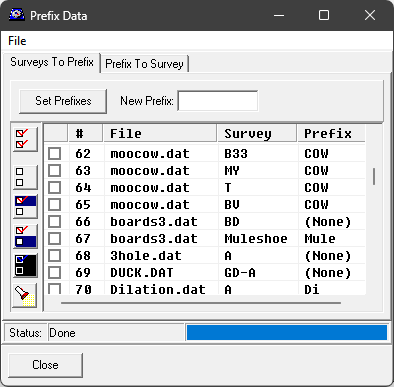Check the box for row 62
Viewport: 394px width, 387px height.
pyautogui.click(x=55, y=154)
